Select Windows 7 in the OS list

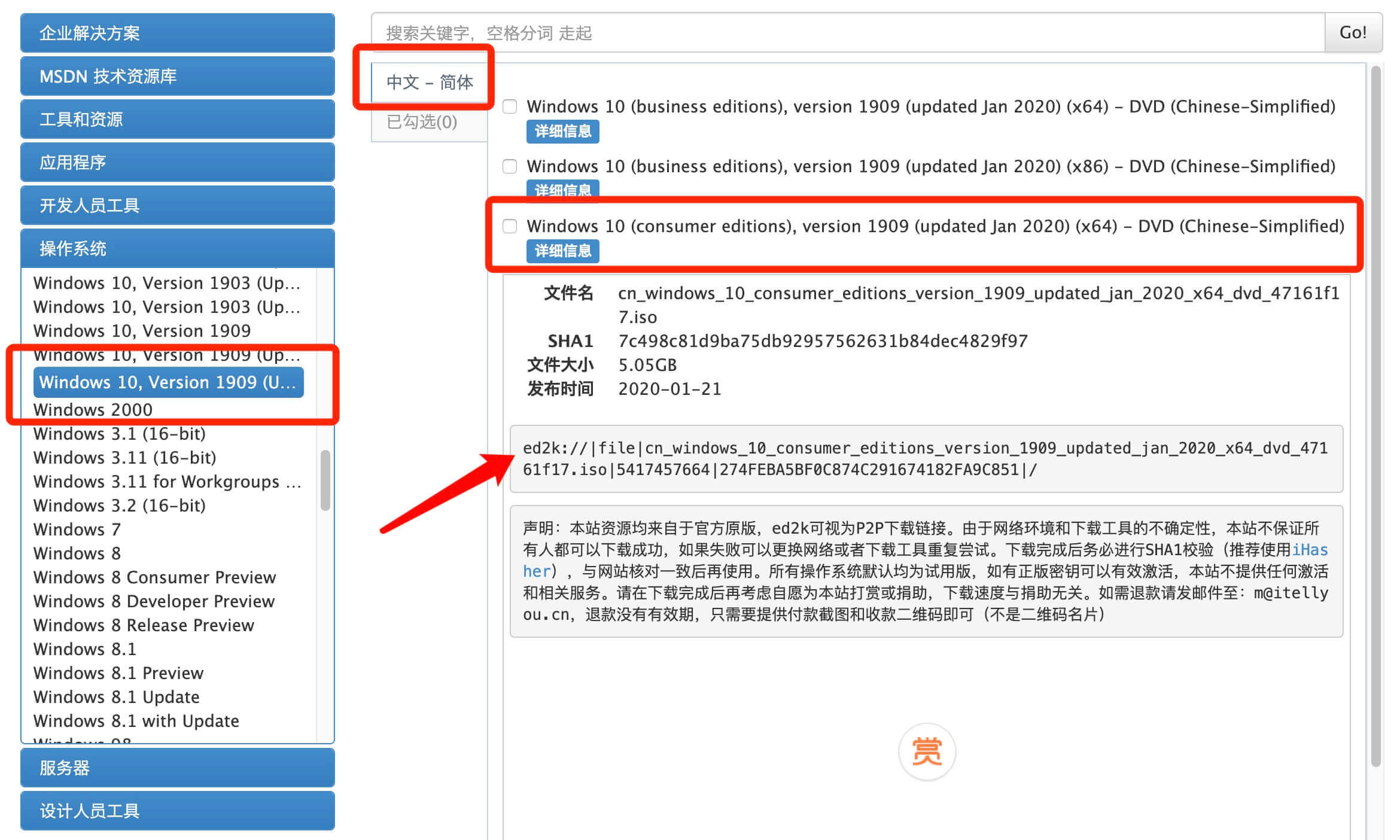pyautogui.click(x=77, y=529)
